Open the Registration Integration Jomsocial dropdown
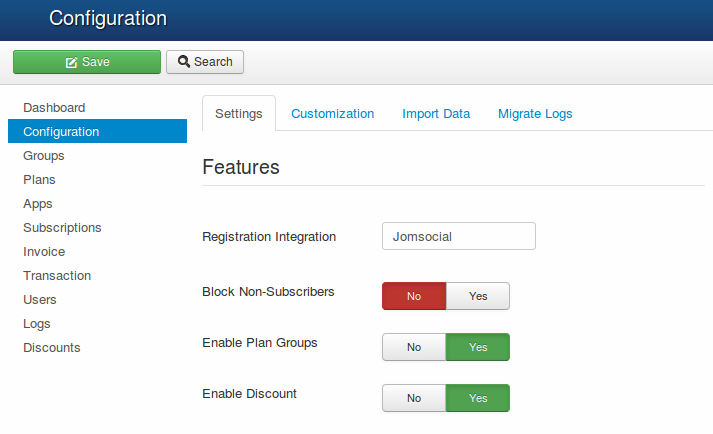 pos(459,236)
